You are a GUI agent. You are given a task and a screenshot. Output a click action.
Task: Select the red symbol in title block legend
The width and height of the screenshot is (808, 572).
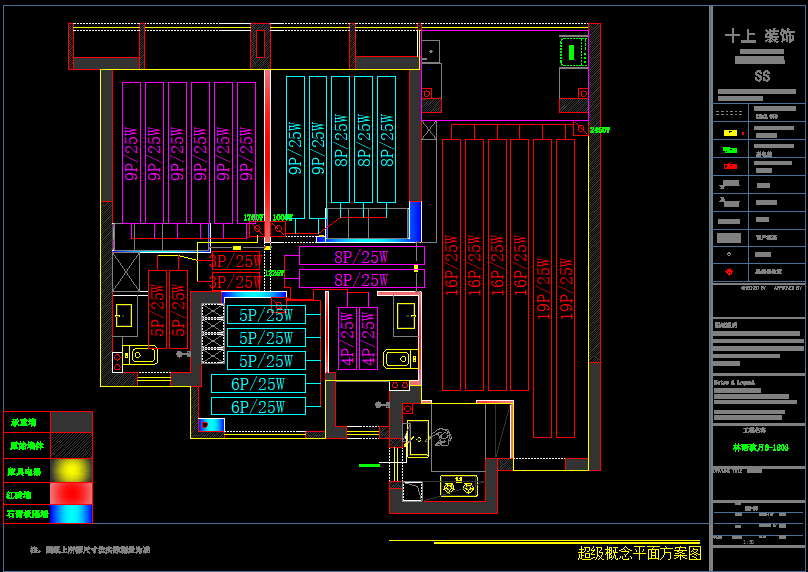point(732,166)
